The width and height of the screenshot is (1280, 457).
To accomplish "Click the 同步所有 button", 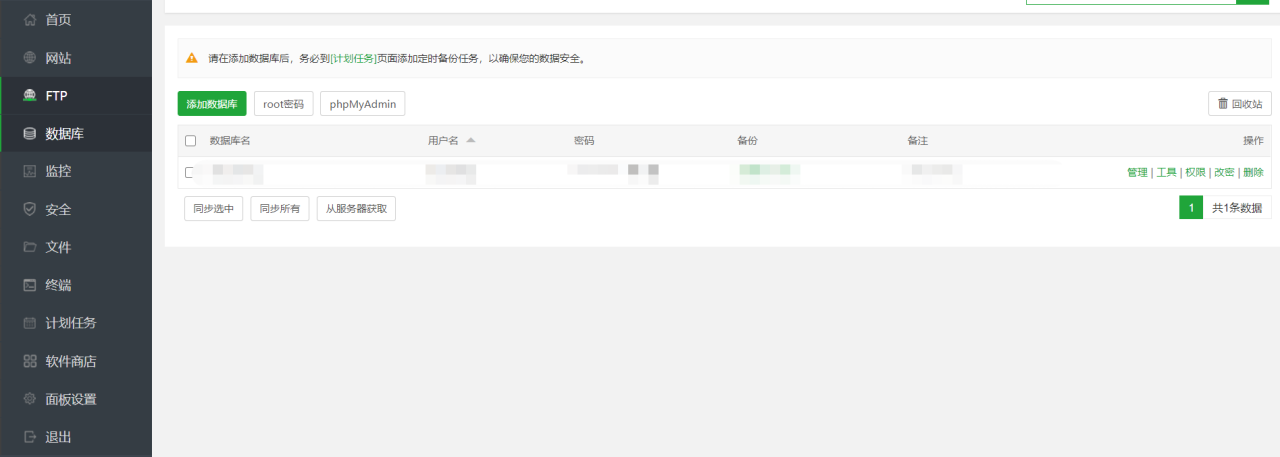I will pos(280,208).
